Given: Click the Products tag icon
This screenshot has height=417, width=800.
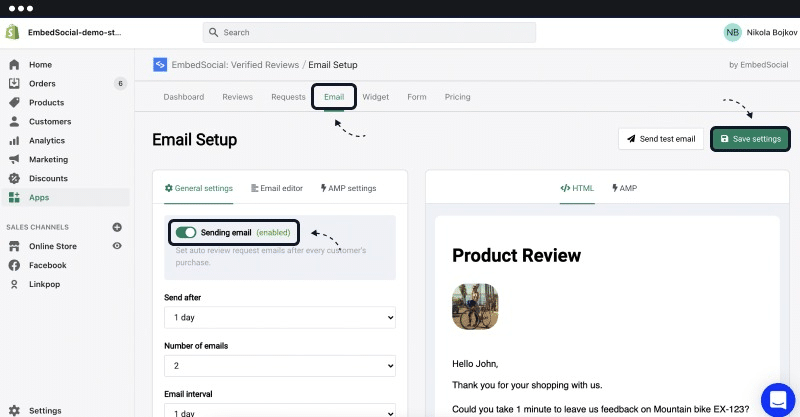Looking at the screenshot, I should pos(14,103).
